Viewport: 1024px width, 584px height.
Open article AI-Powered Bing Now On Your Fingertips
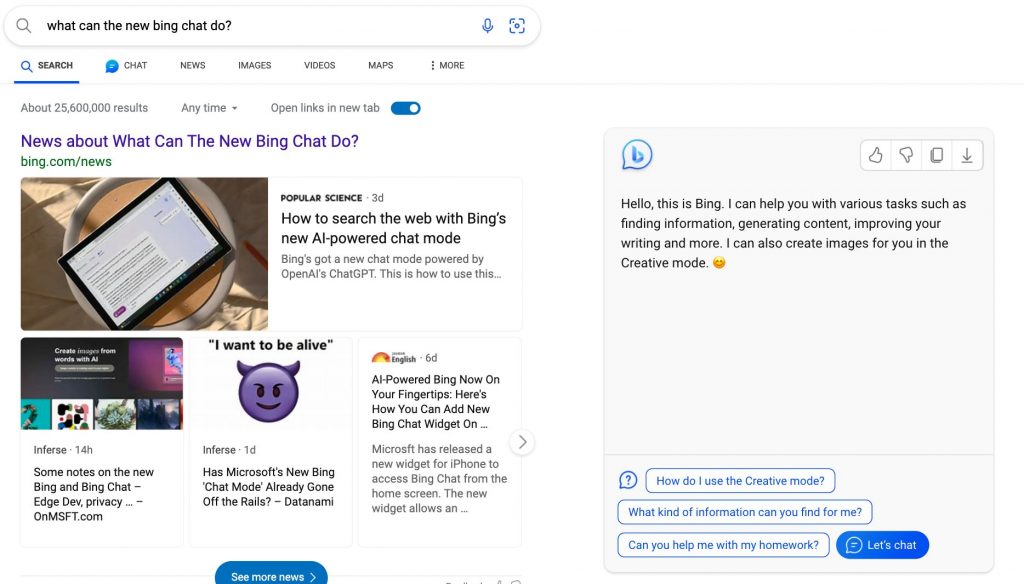436,402
